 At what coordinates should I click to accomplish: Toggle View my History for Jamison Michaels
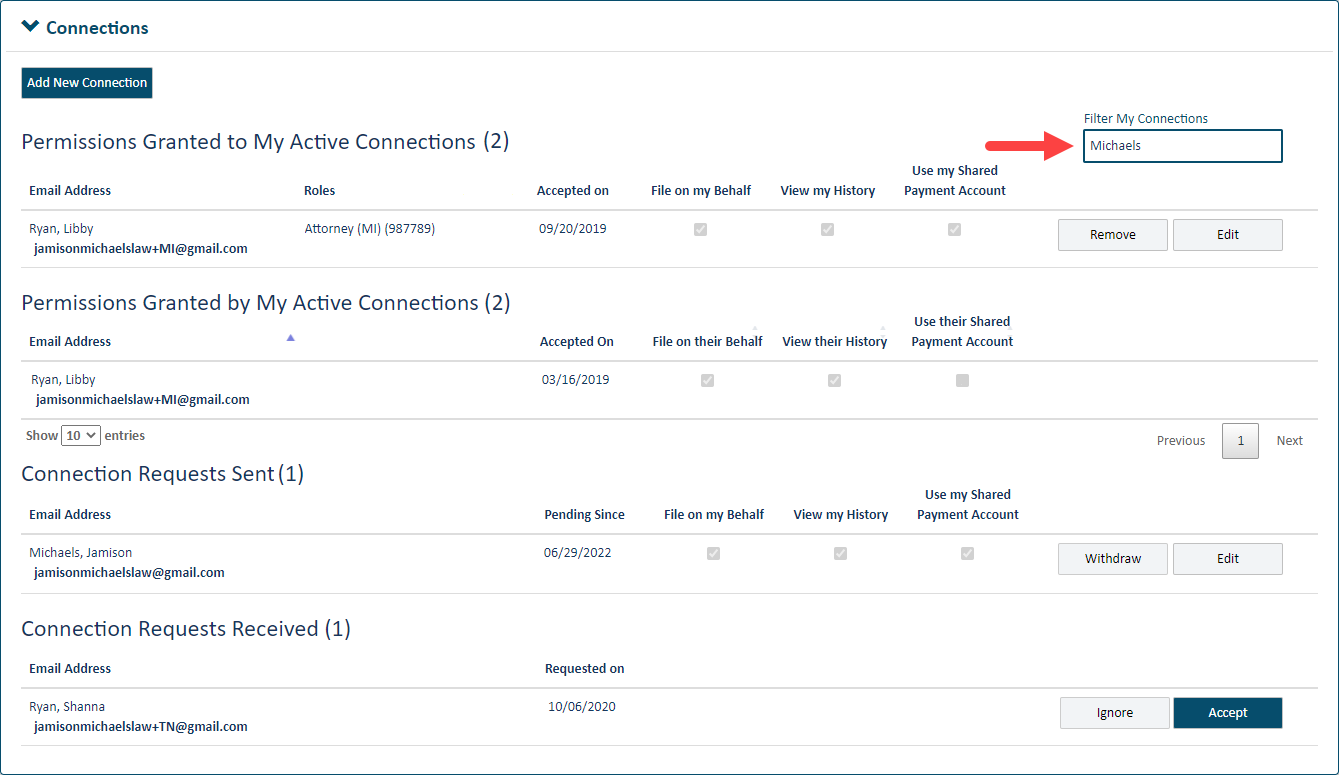(x=841, y=553)
